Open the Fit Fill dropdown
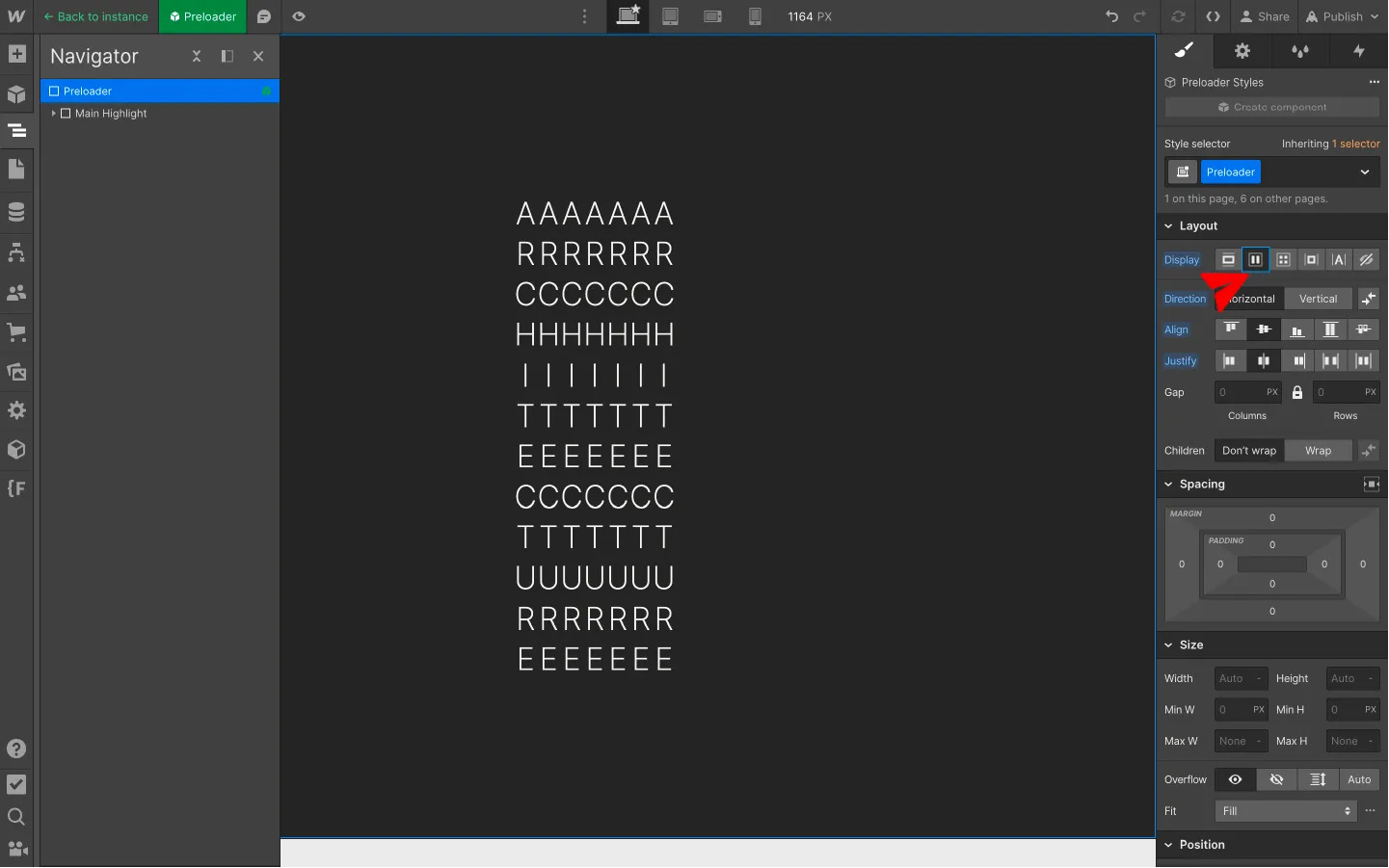The image size is (1389, 868). 1286,811
